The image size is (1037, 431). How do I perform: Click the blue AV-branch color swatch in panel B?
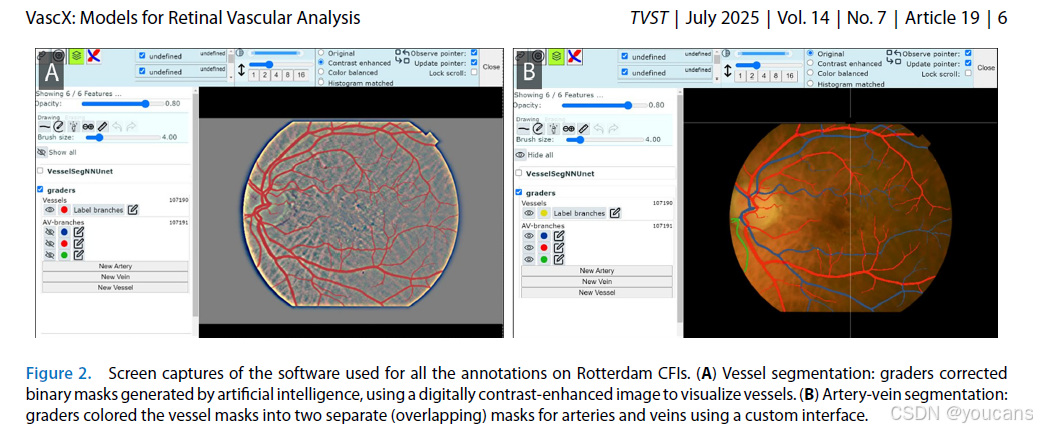pyautogui.click(x=544, y=236)
